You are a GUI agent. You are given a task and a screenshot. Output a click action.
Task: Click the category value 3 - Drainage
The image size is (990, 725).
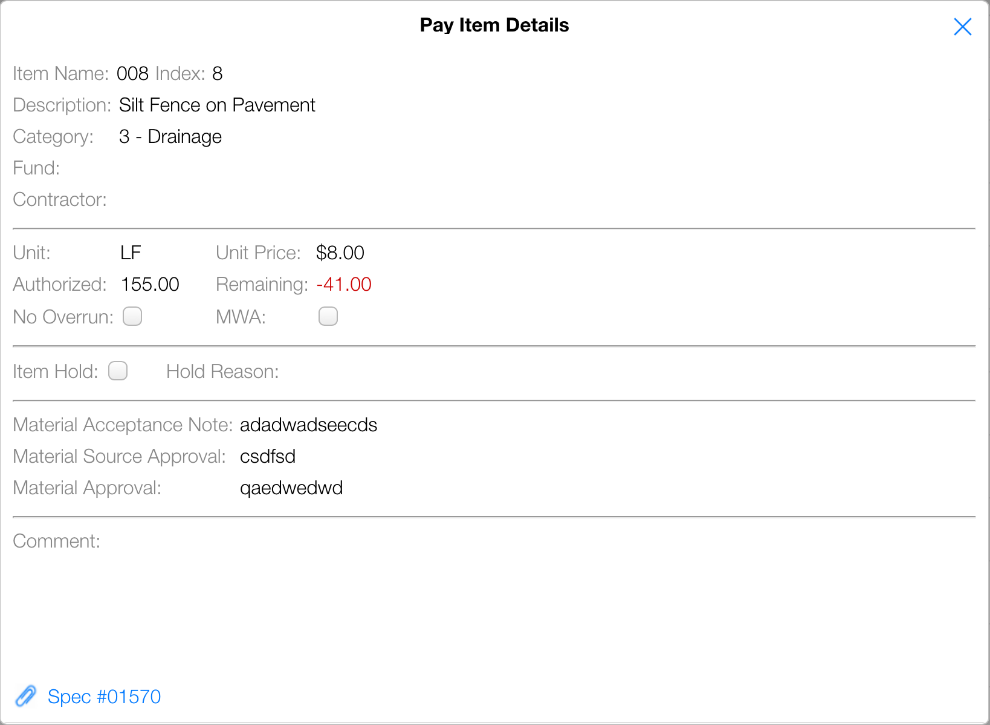[170, 137]
